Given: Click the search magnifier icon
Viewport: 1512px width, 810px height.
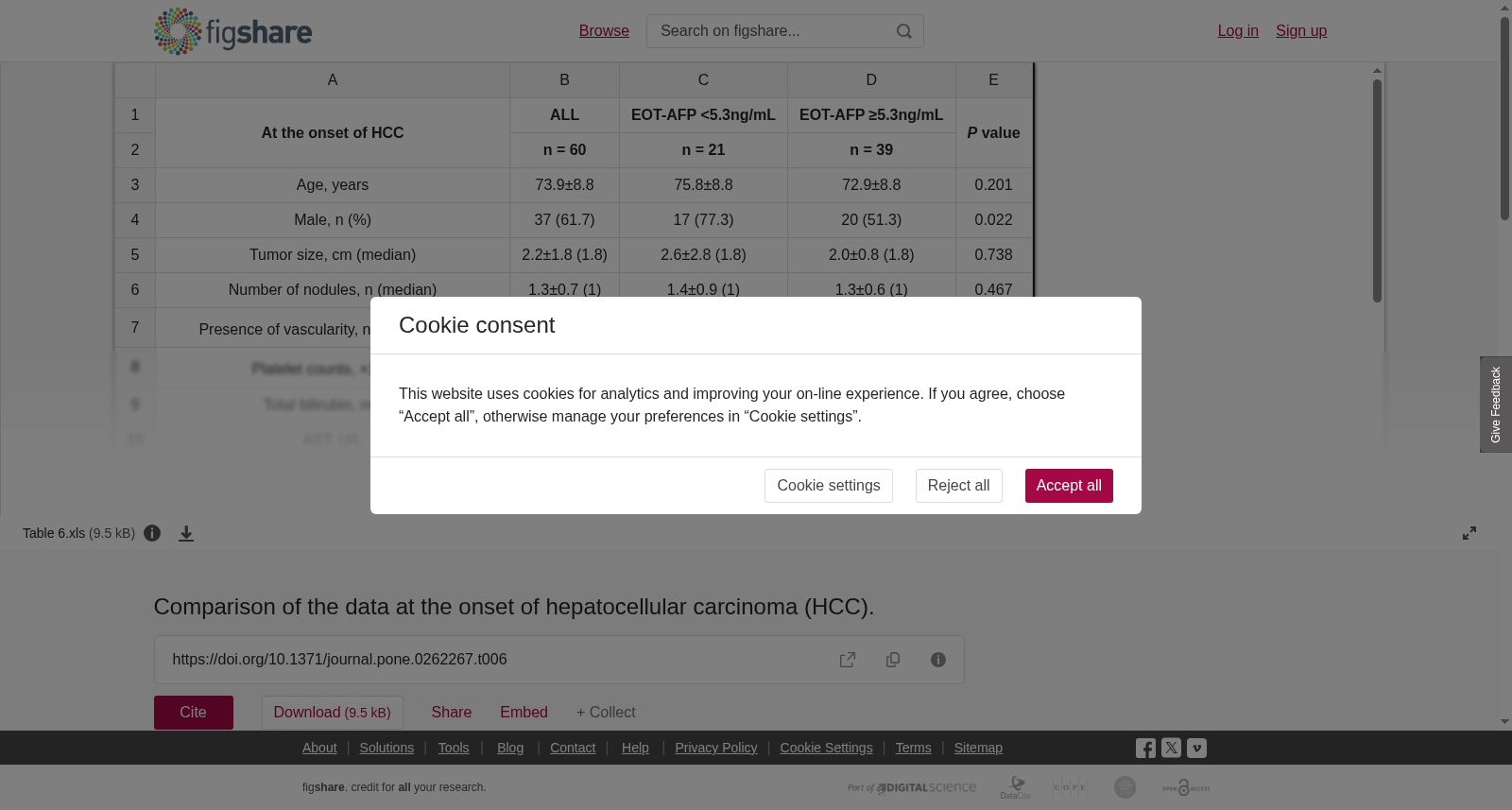Looking at the screenshot, I should pos(904,31).
